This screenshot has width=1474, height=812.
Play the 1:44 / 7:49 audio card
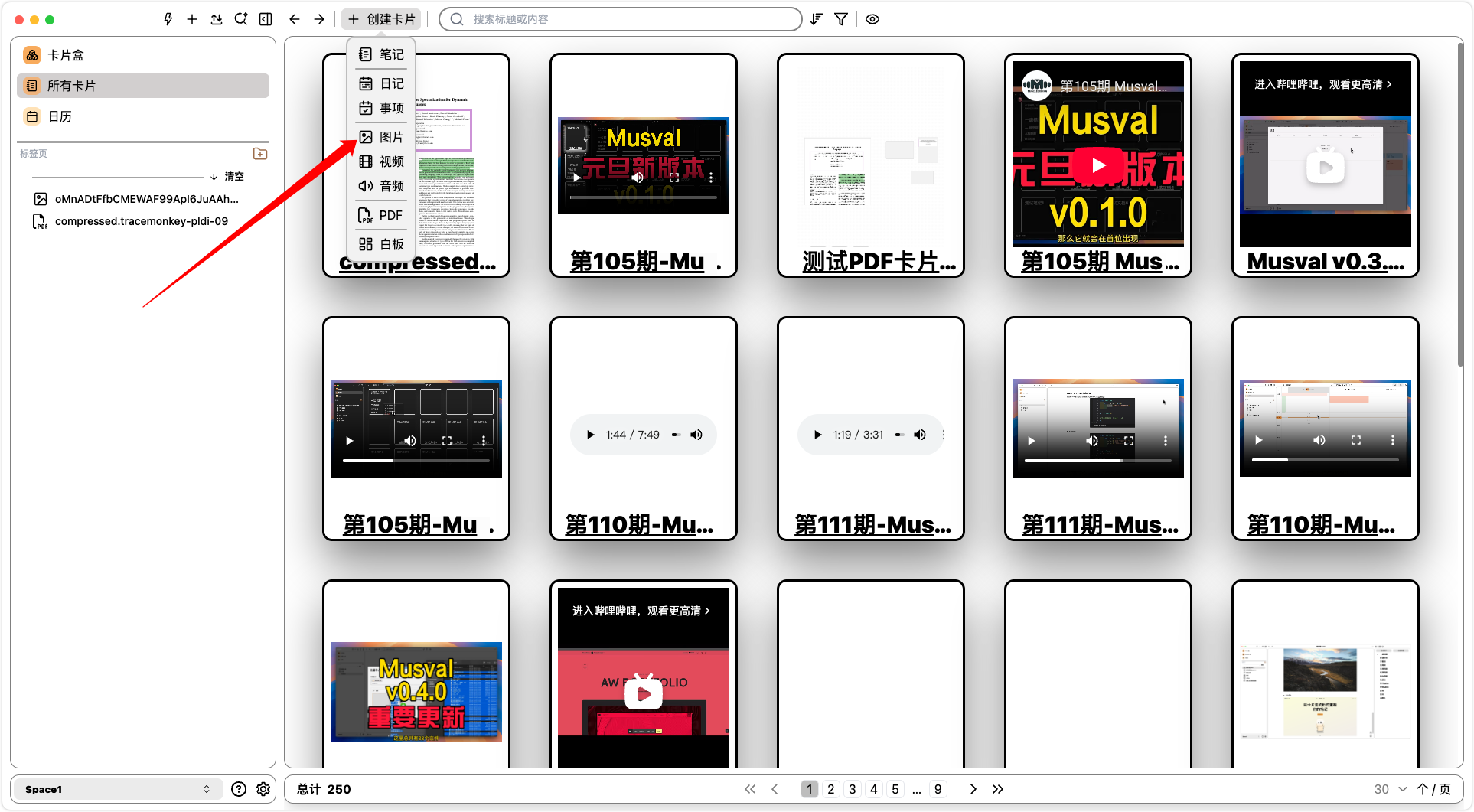point(590,435)
